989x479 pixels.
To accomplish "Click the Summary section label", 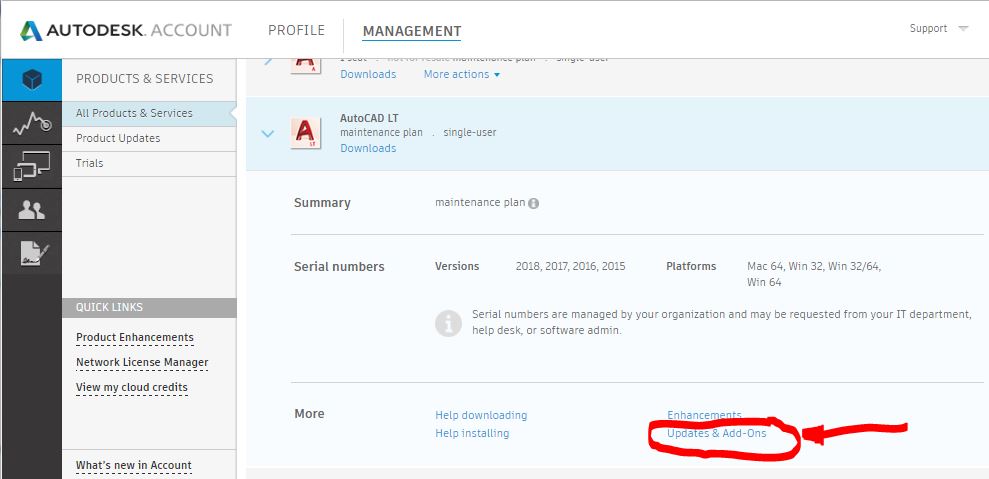I will pyautogui.click(x=322, y=203).
